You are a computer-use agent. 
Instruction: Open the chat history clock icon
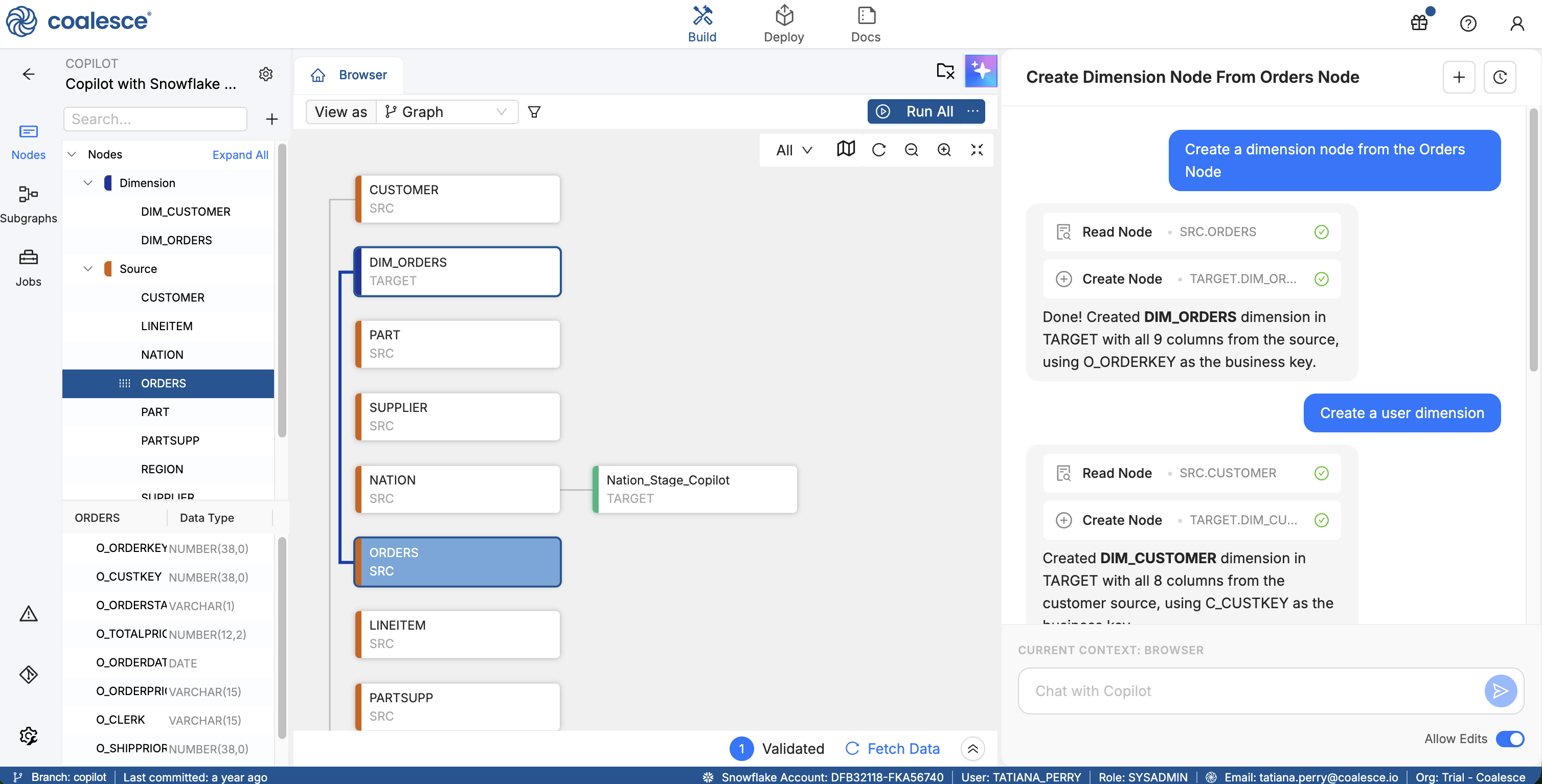(x=1500, y=77)
